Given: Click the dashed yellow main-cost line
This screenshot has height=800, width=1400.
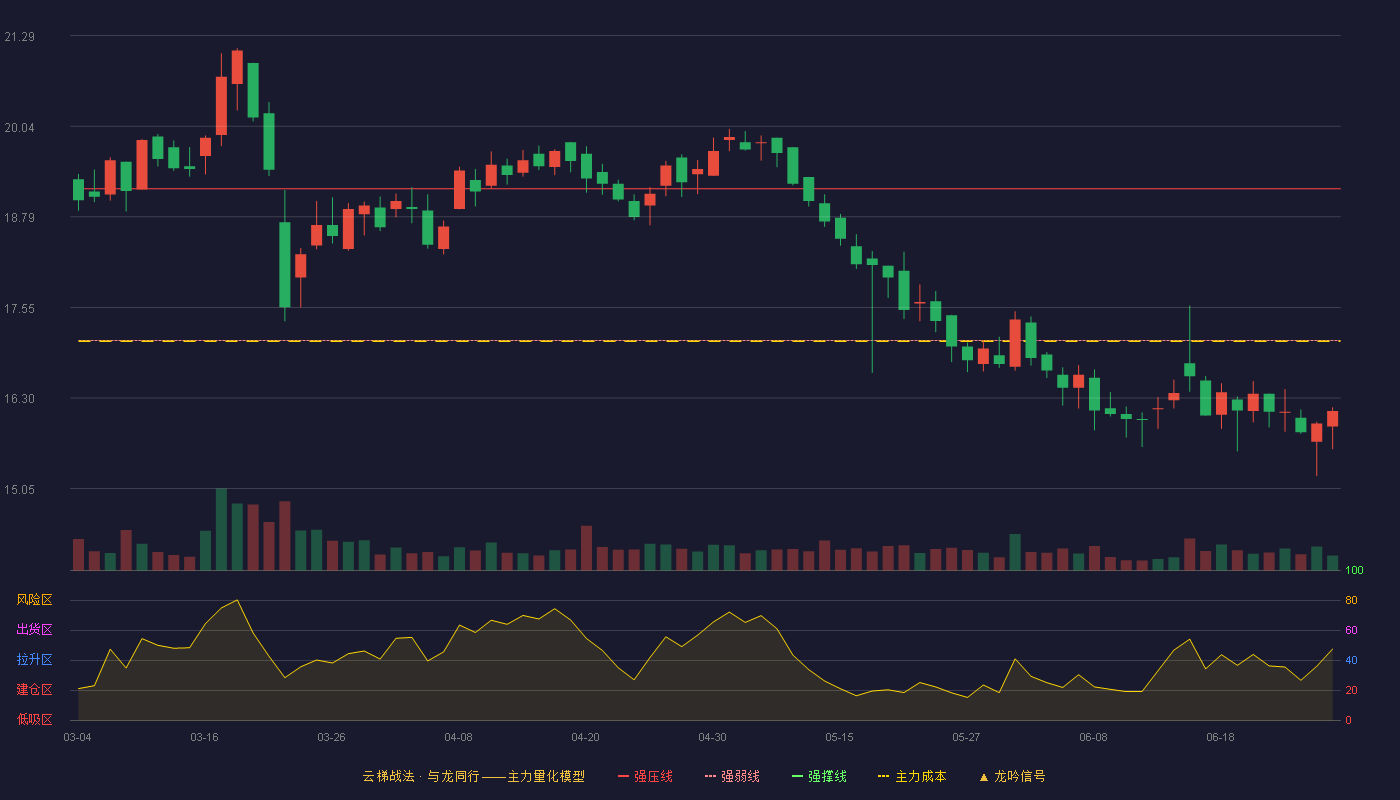Looking at the screenshot, I should 709,341.
